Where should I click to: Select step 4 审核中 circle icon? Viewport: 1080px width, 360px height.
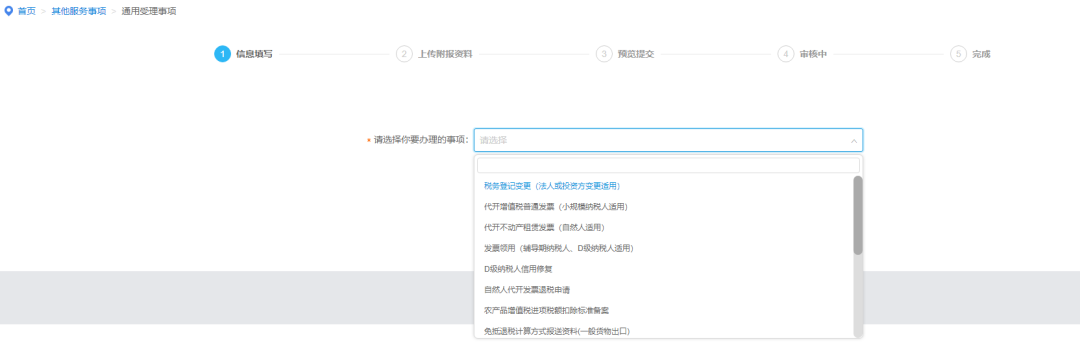tap(786, 54)
